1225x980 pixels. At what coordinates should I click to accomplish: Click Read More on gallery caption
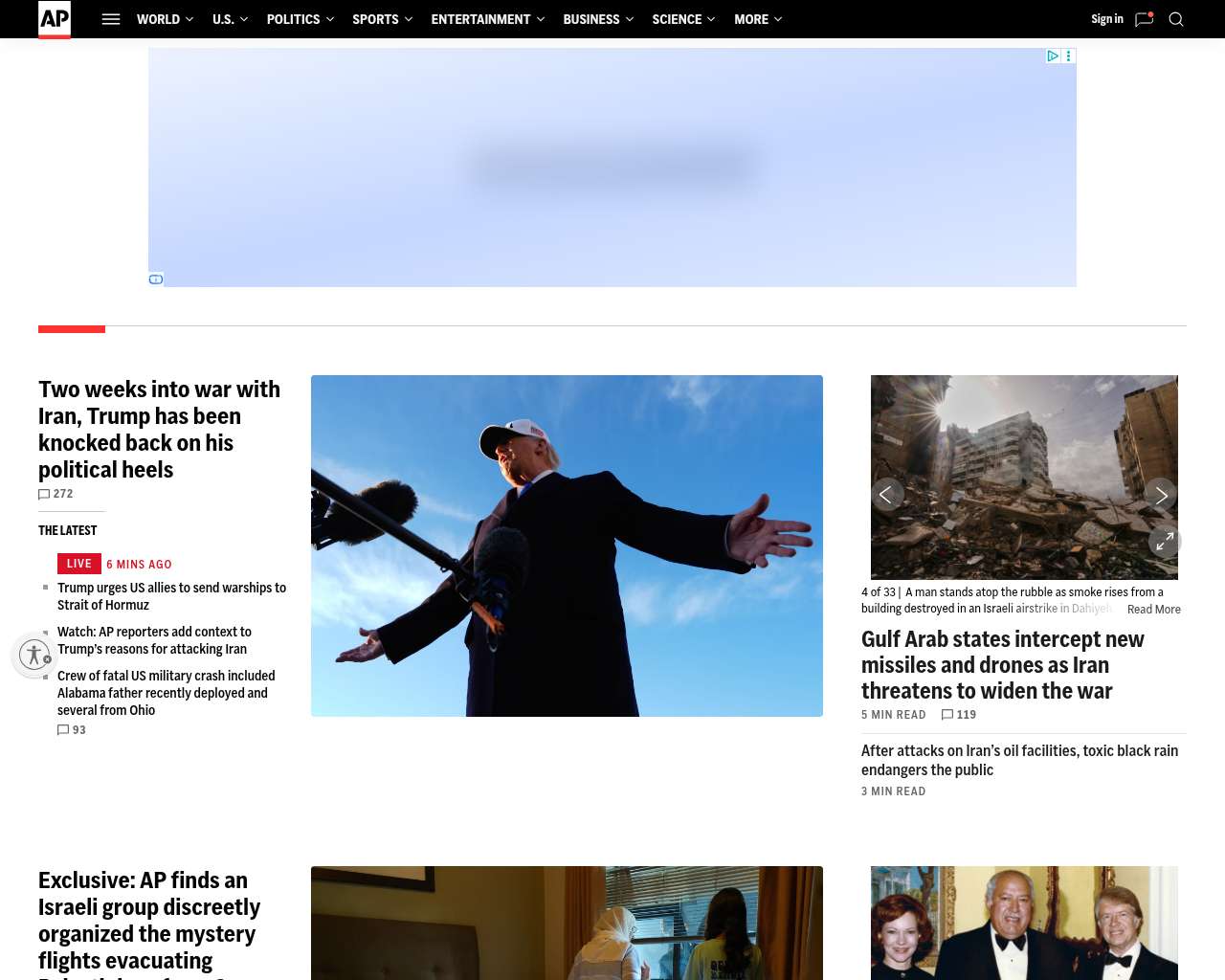click(1153, 610)
